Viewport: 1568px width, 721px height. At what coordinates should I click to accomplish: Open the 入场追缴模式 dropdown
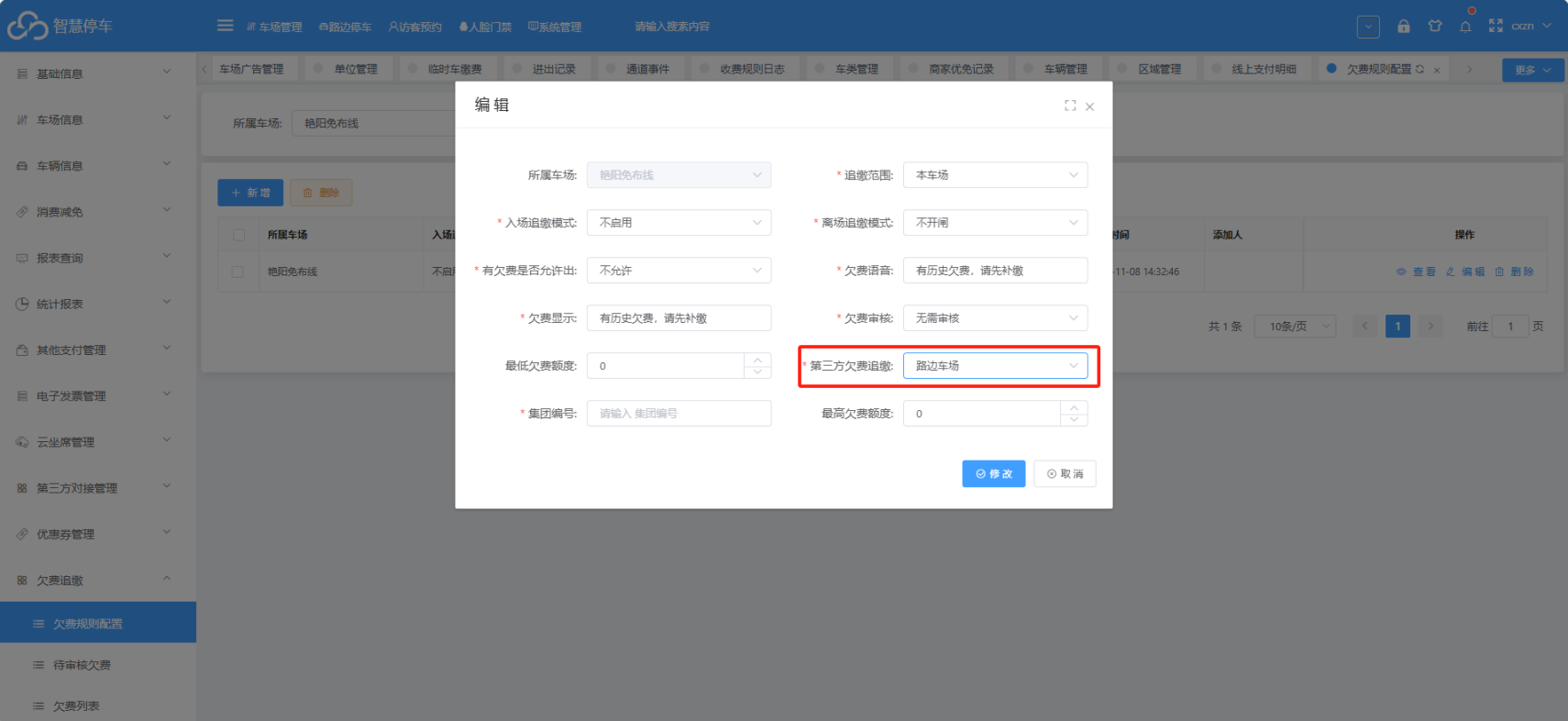point(679,223)
